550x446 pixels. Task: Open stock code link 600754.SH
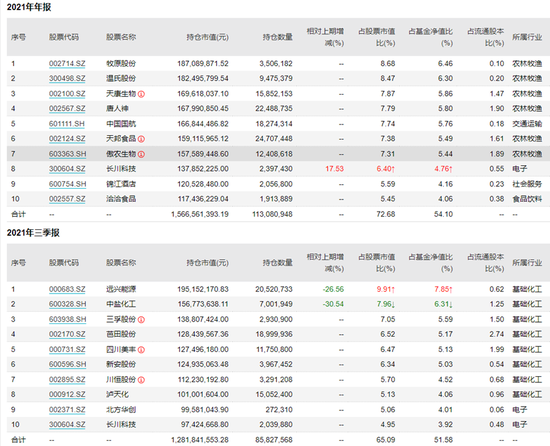(67, 184)
